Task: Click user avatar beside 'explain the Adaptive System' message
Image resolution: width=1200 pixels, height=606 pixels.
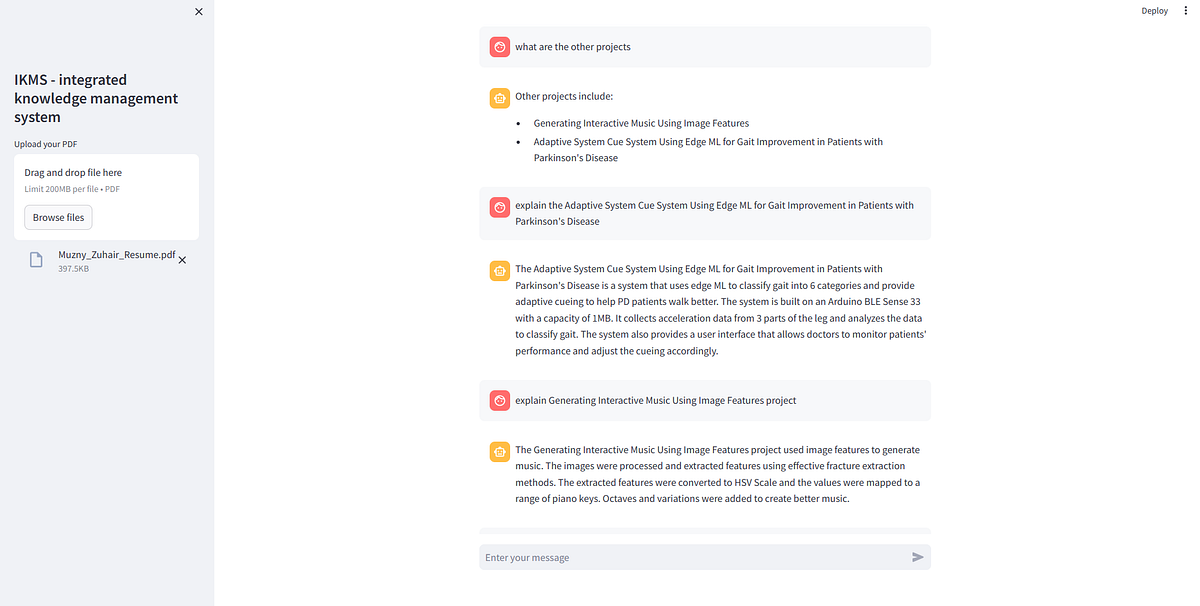Action: tap(500, 207)
